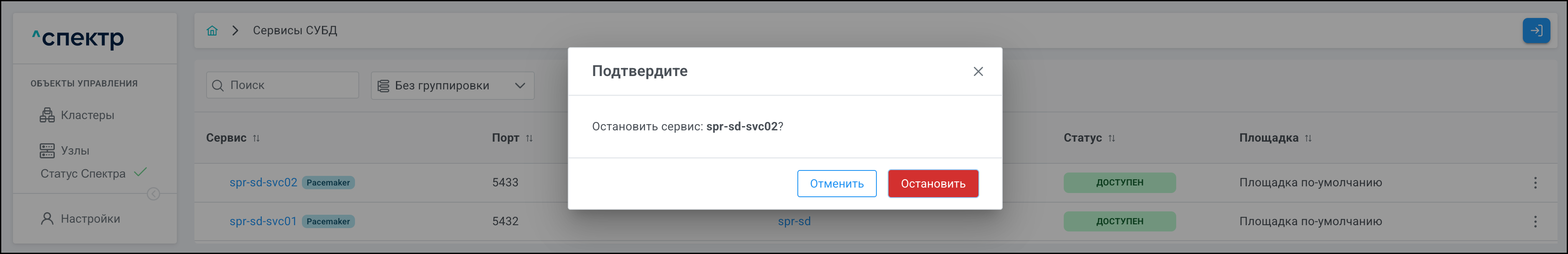Sort table by Площадка column
The width and height of the screenshot is (1568, 254).
1308,139
